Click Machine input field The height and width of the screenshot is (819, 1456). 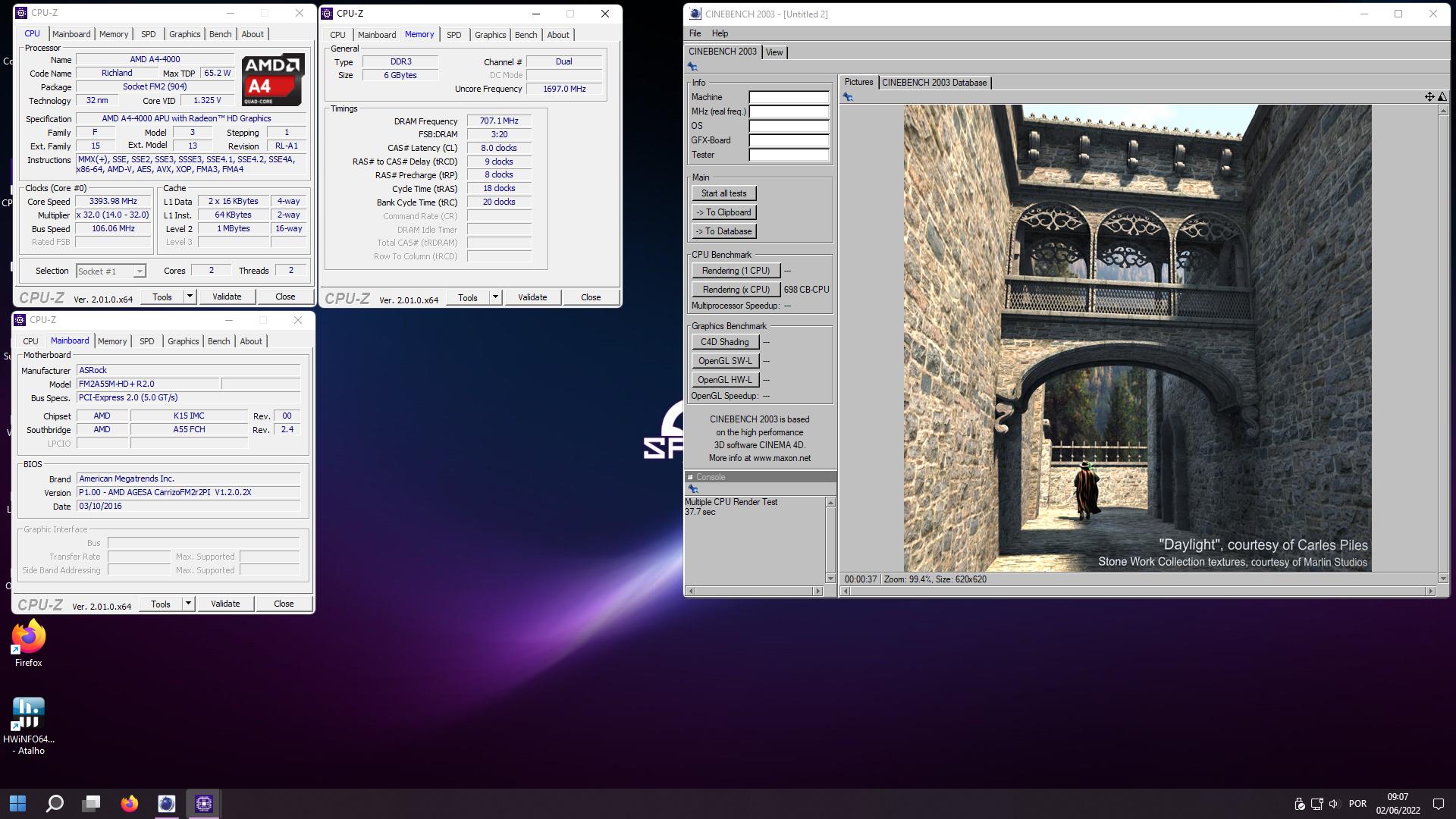(789, 97)
